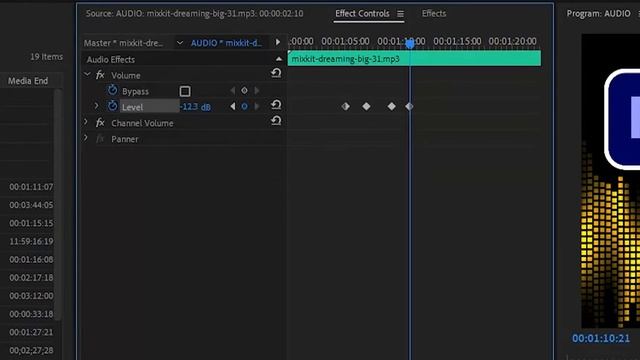Select media end value 00:00:33:18
This screenshot has width=640, height=360.
(31, 314)
